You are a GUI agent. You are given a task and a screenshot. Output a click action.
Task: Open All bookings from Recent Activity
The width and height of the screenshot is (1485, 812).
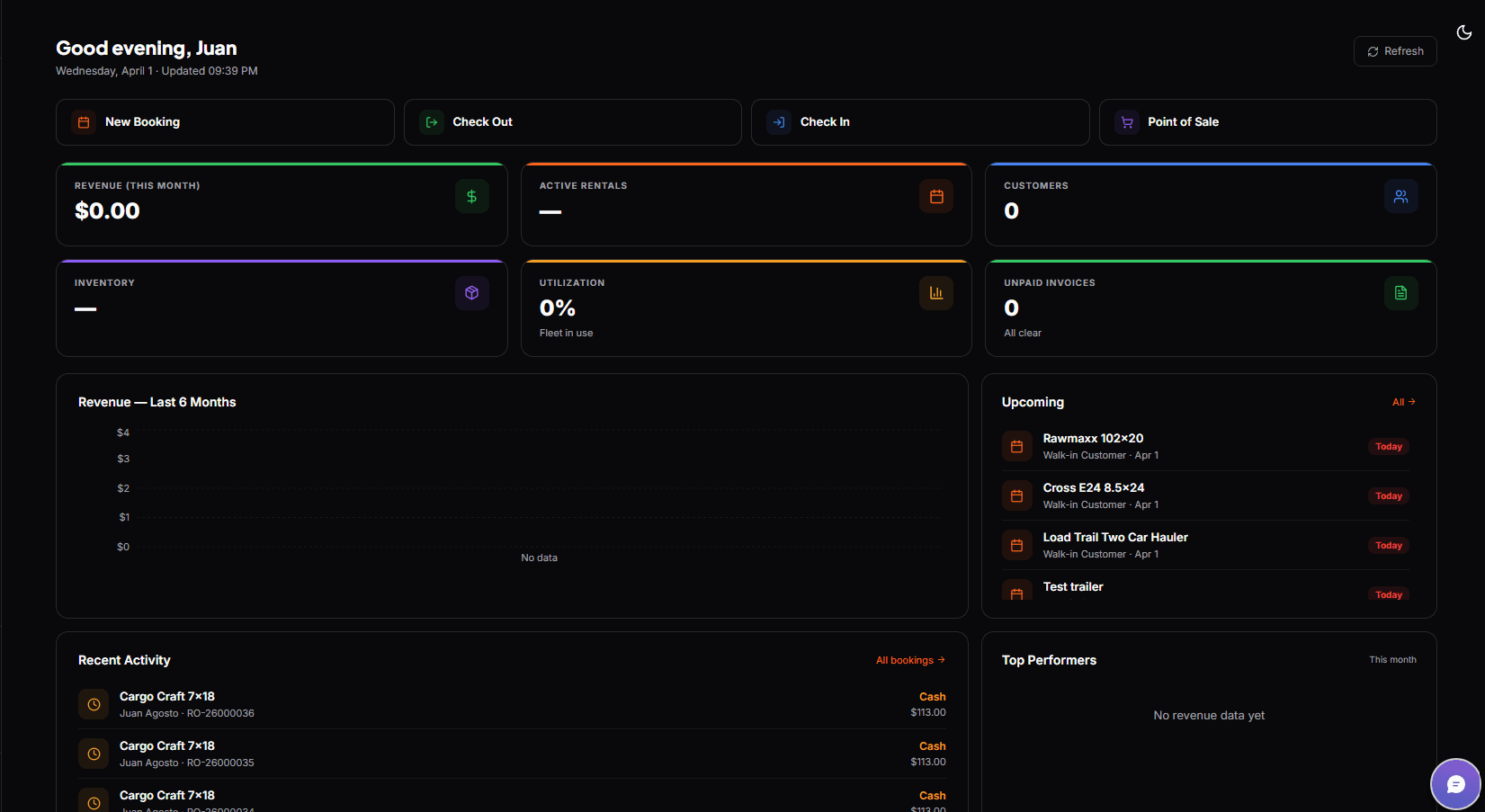pyautogui.click(x=910, y=659)
